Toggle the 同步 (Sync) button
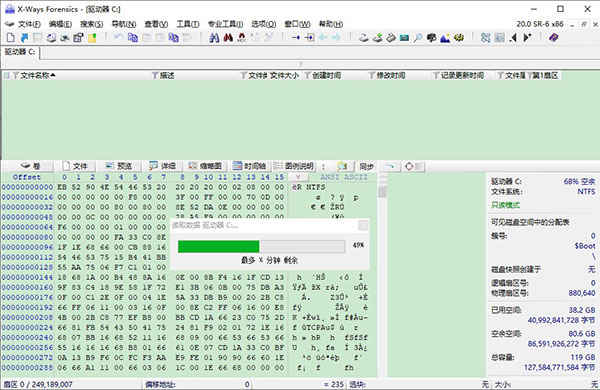Viewport: 600px width, 390px height. tap(366, 166)
